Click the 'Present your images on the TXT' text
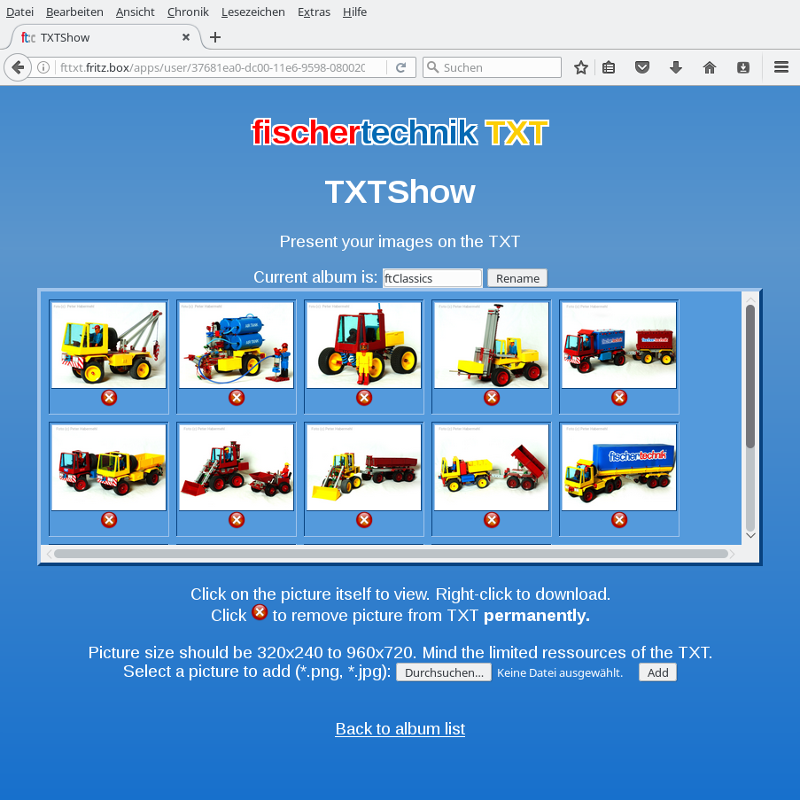 [x=400, y=241]
